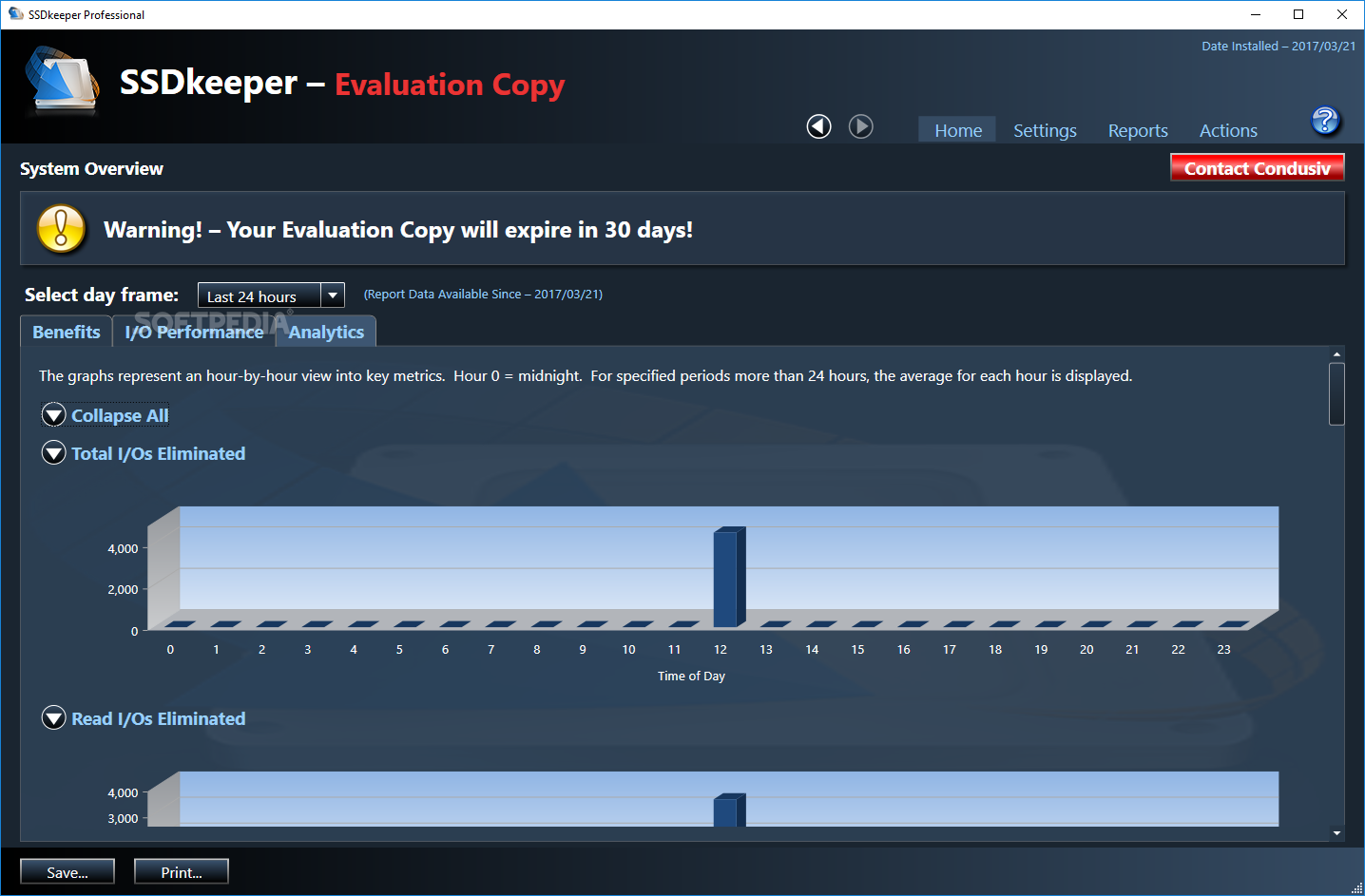
Task: Click the forward navigation arrow icon
Action: point(860,126)
